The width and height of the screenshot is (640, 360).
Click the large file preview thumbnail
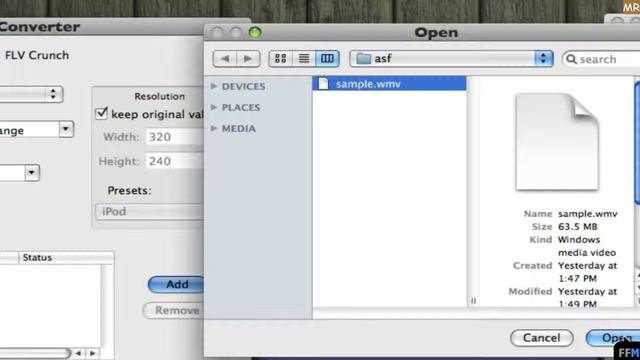pos(557,142)
